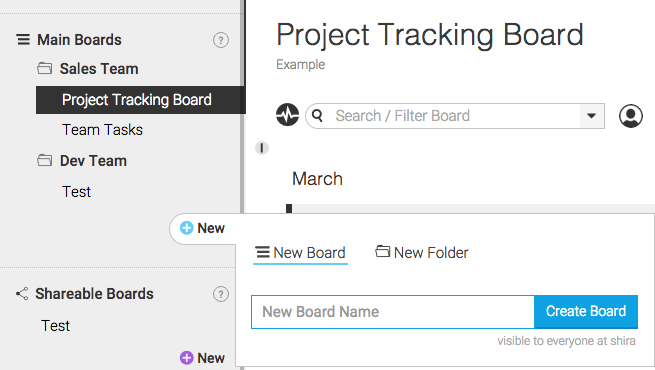
Task: Click the Shareable Boards help question mark
Action: tap(221, 294)
